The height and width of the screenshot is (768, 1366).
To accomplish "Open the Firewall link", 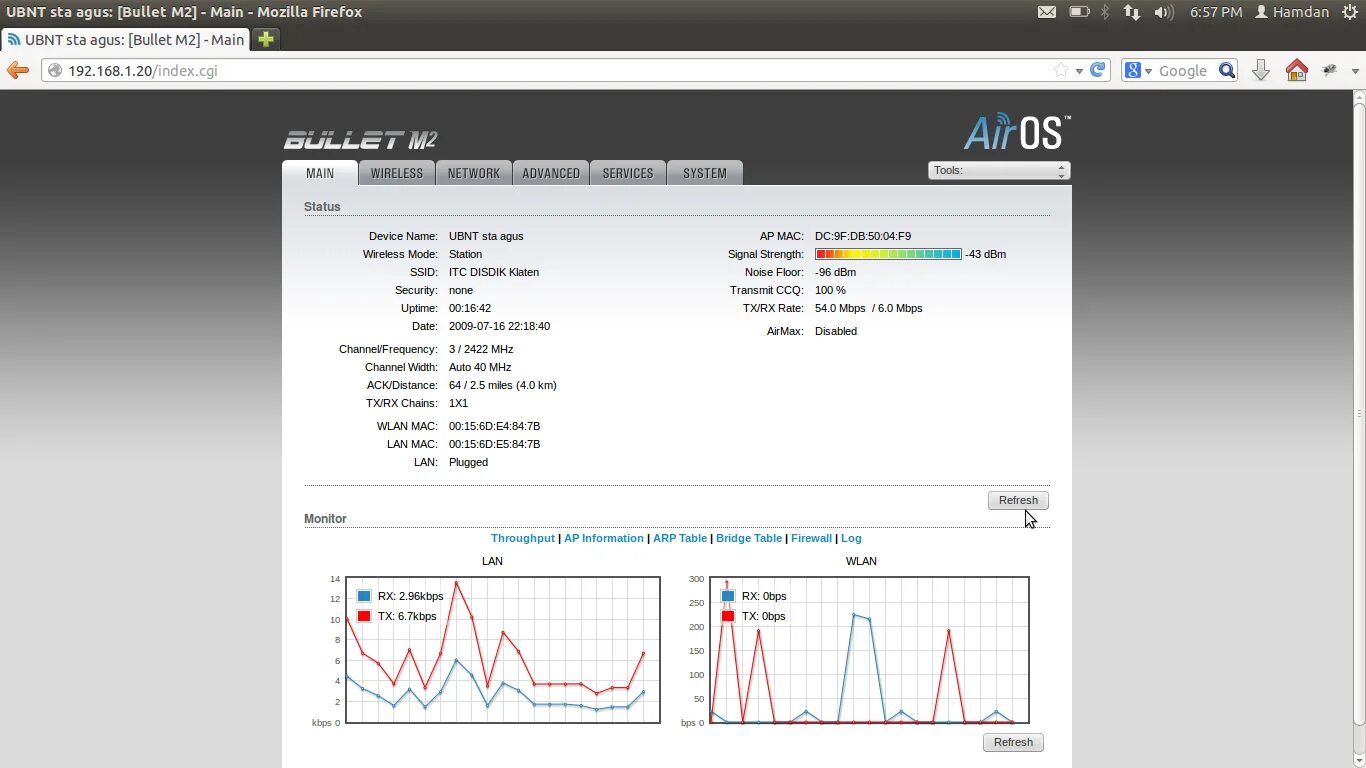I will coord(811,538).
